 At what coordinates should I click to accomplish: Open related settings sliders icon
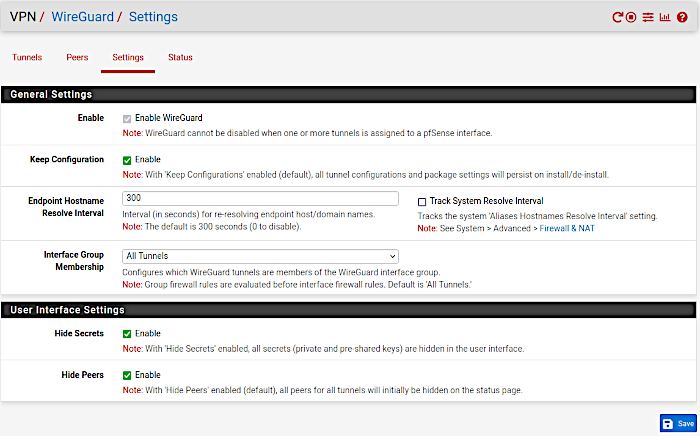(x=648, y=17)
